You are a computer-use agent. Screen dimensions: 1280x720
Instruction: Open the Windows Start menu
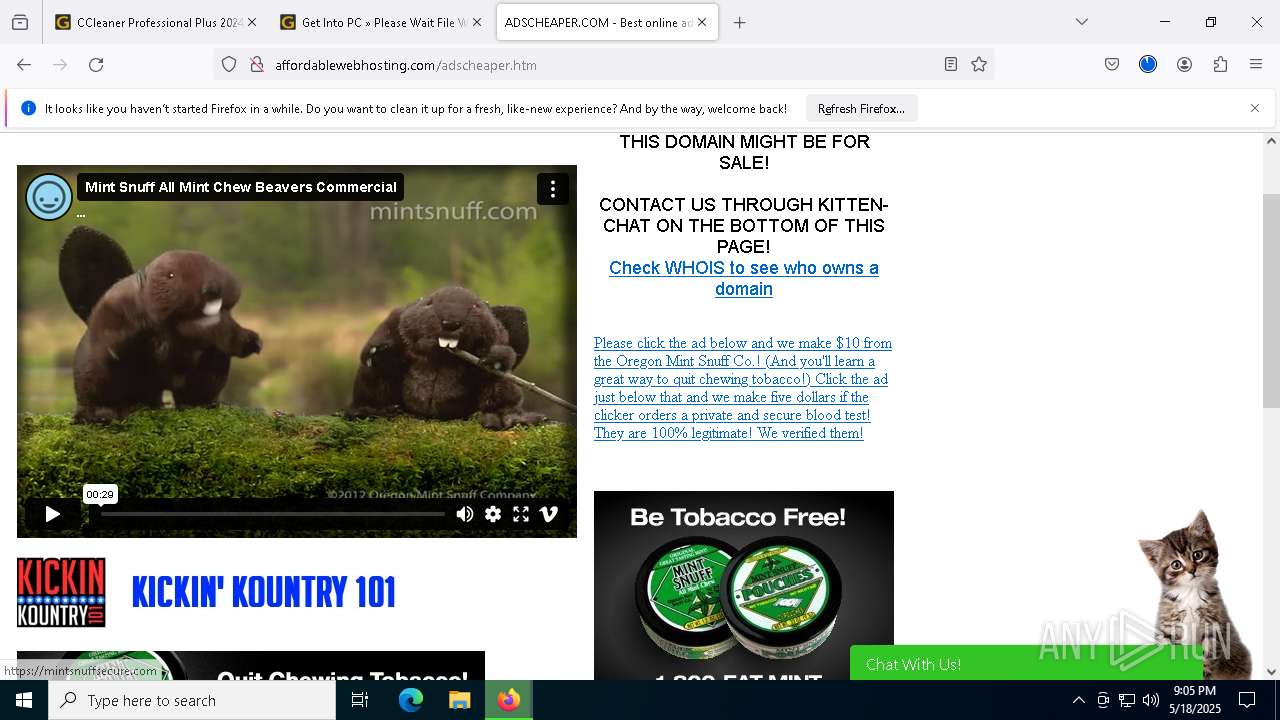24,700
